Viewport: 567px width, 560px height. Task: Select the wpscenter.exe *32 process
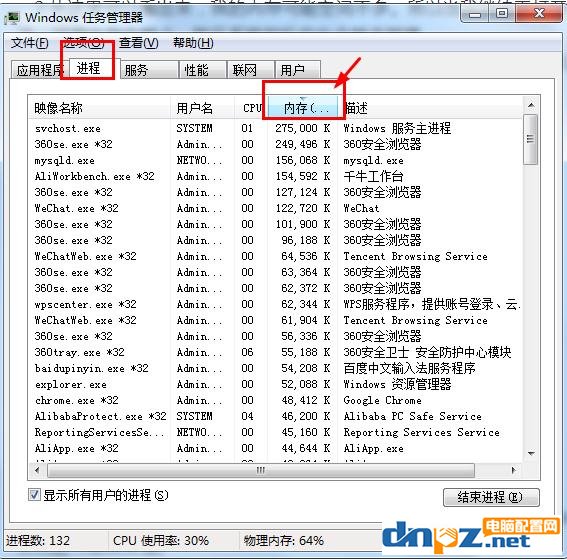click(86, 304)
